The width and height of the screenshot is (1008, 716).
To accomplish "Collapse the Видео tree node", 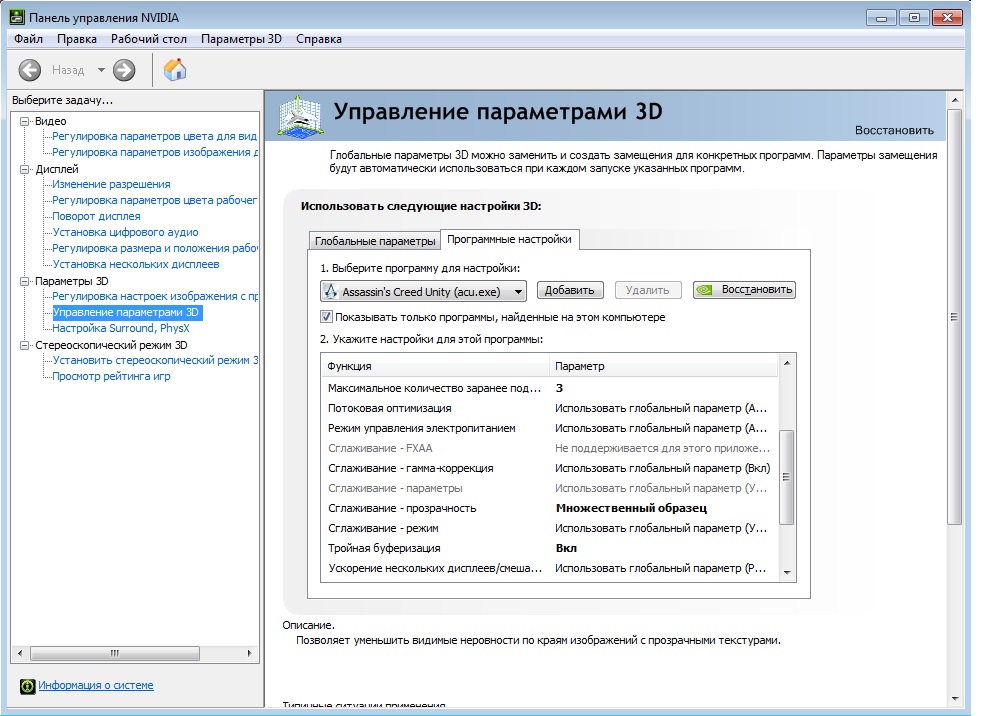I will point(26,121).
